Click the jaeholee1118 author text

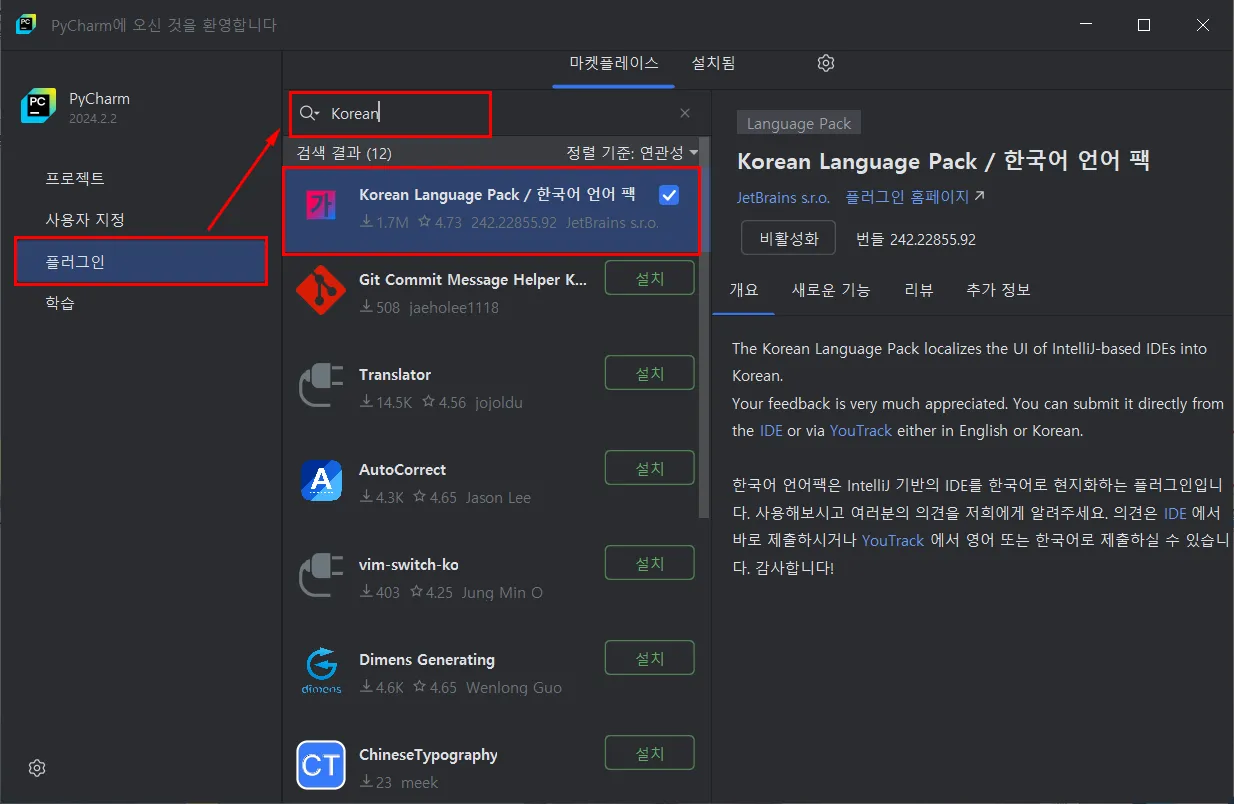[x=454, y=307]
